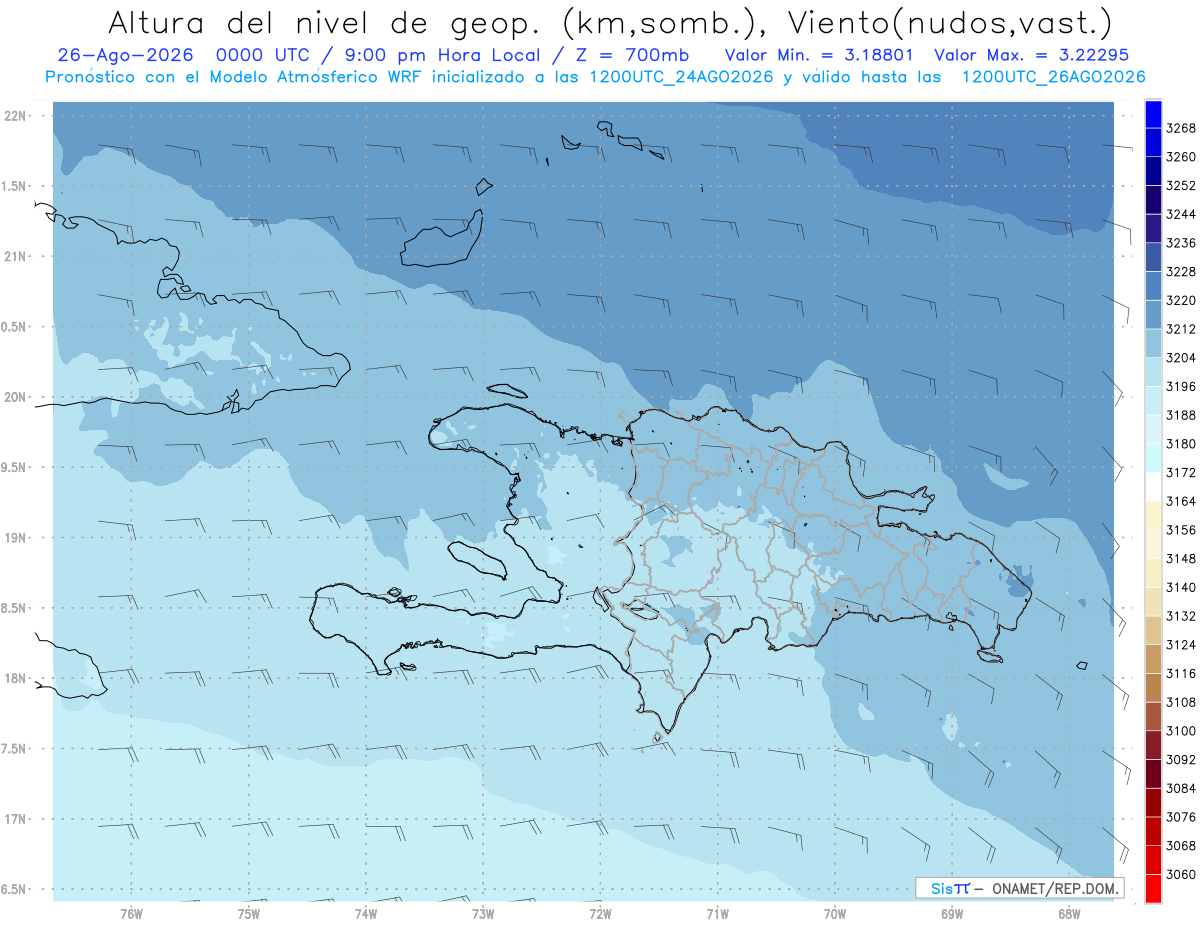
Task: Click the legend value '3084'
Action: (x=1181, y=788)
